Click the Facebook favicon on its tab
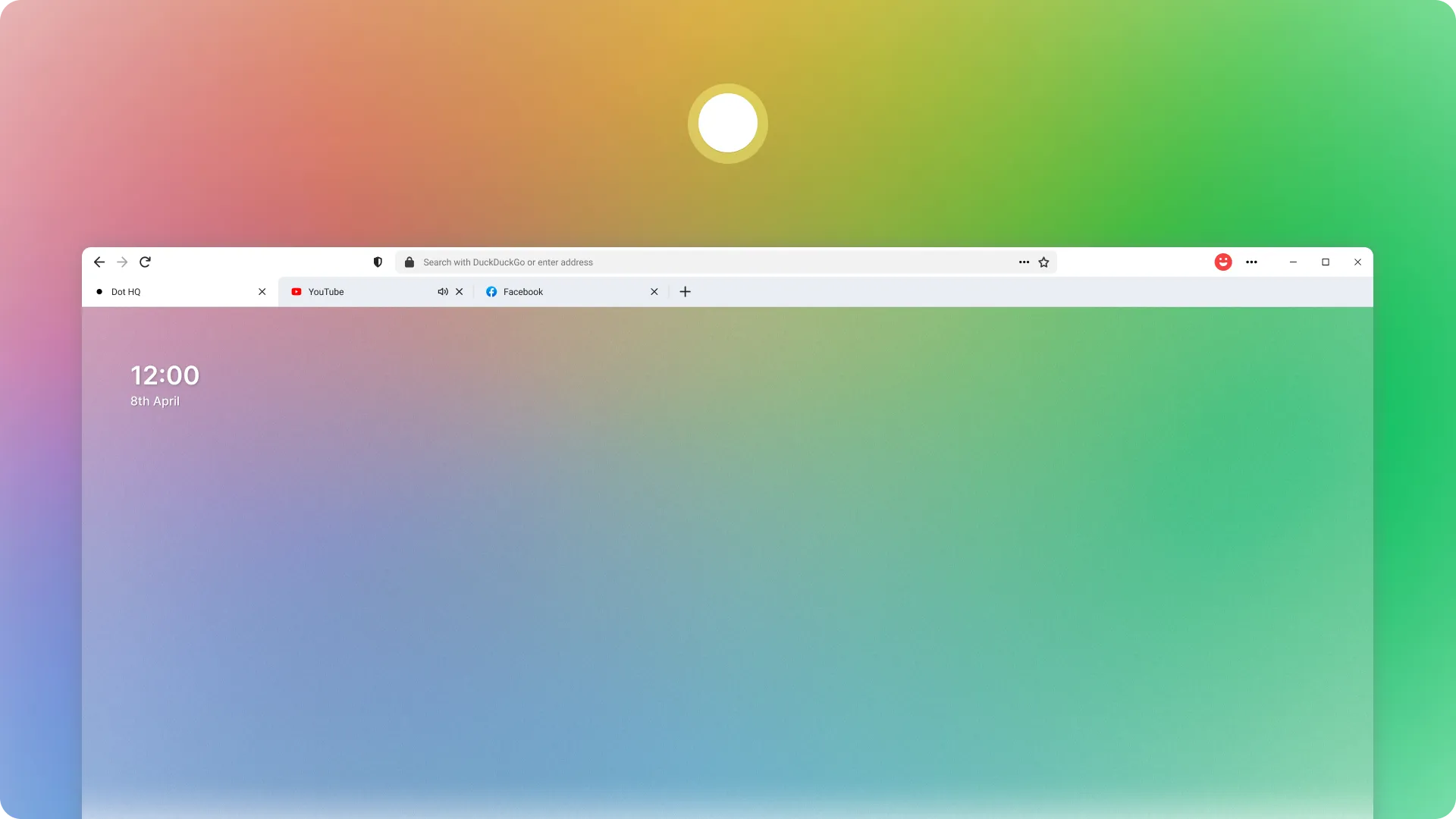1456x819 pixels. (492, 291)
